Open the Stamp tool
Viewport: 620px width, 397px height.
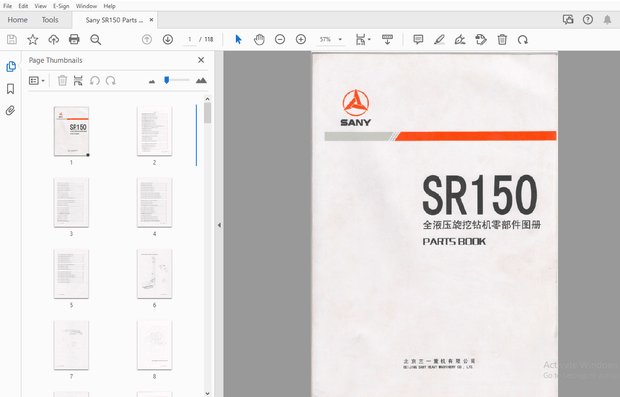click(x=481, y=40)
